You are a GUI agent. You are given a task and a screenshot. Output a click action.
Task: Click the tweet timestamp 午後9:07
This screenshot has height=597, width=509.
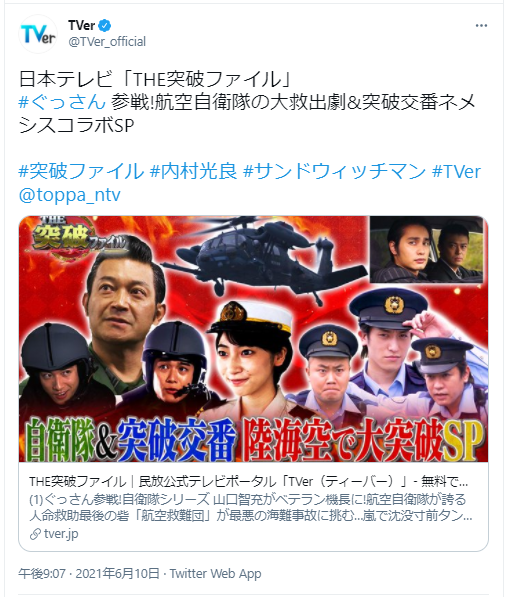click(x=42, y=573)
